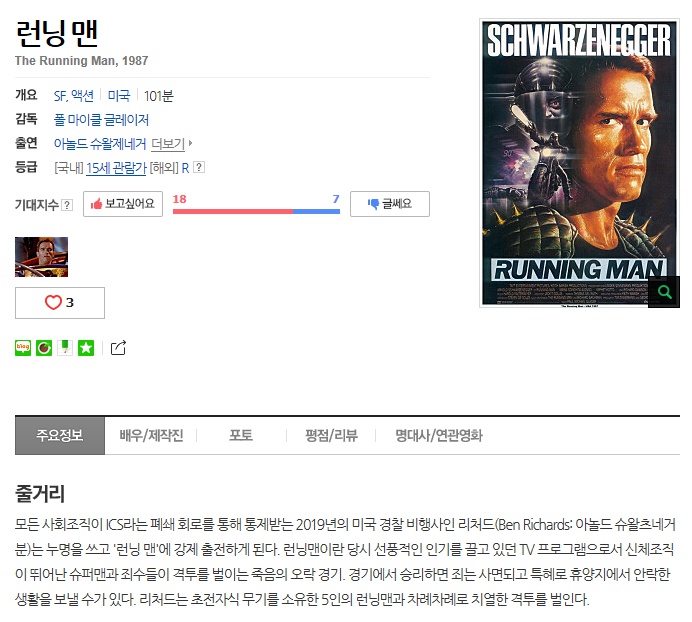Click the red-blue expectation ratio bar
This screenshot has height=622, width=692.
coord(256,211)
